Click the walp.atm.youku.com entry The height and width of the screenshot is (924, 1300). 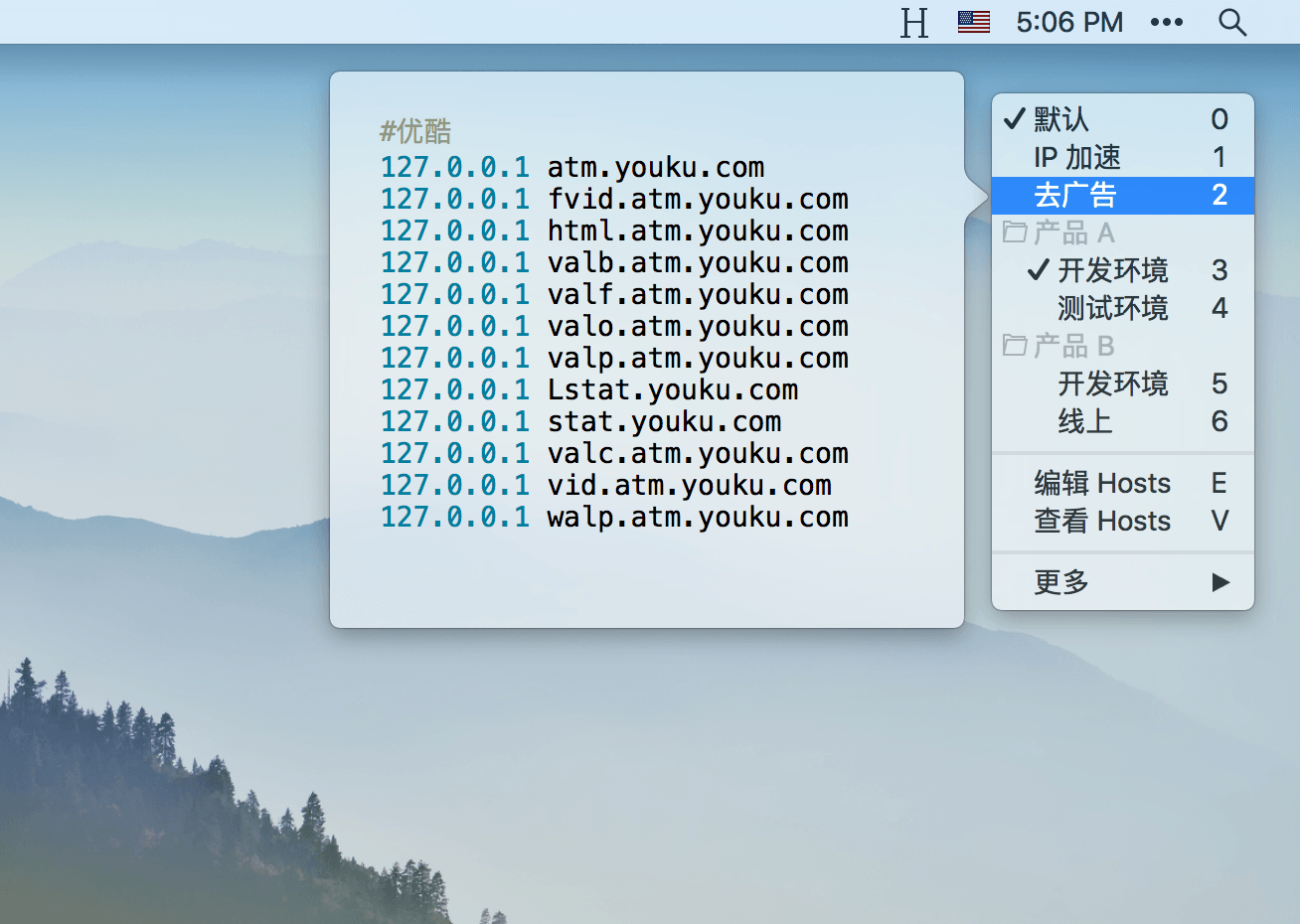point(614,517)
